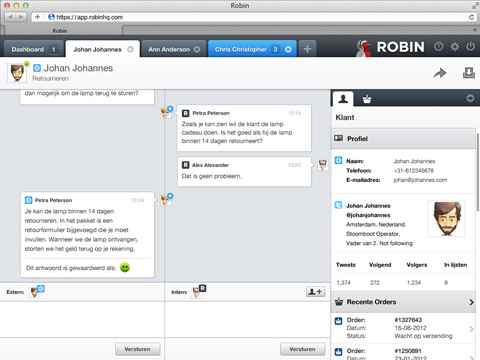Open settings gear icon in header
The height and width of the screenshot is (360, 480).
click(x=455, y=47)
